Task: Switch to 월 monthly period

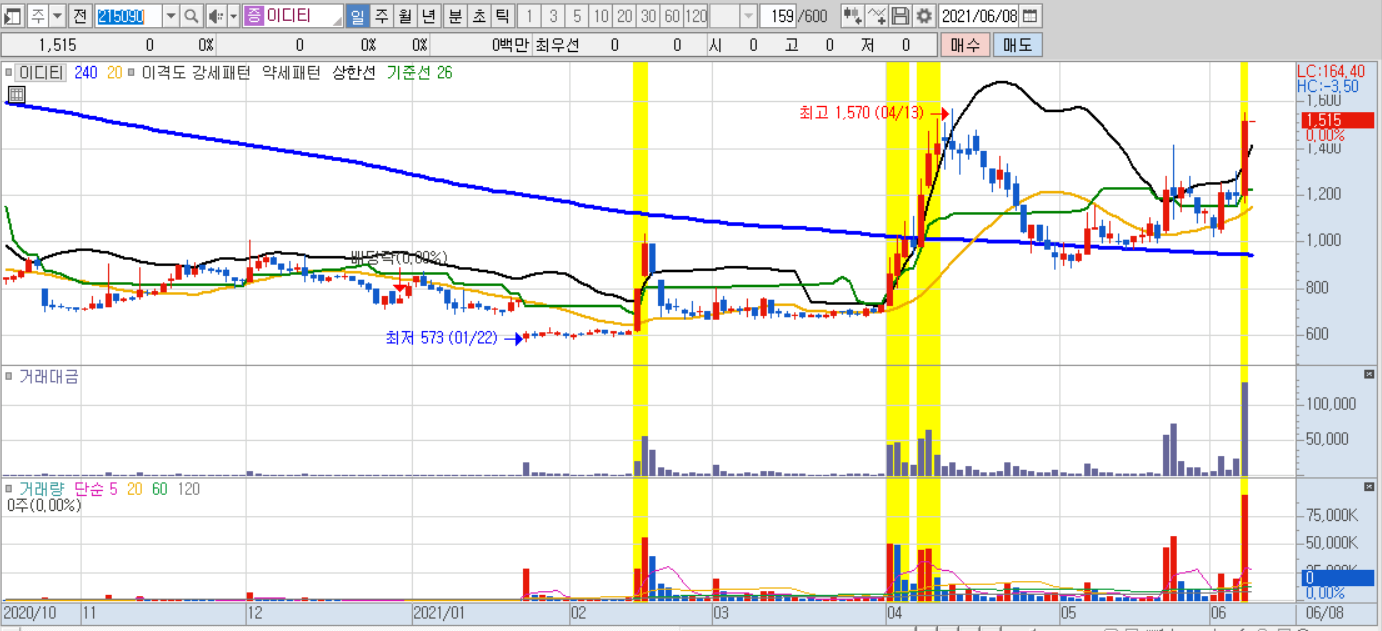Action: [404, 16]
